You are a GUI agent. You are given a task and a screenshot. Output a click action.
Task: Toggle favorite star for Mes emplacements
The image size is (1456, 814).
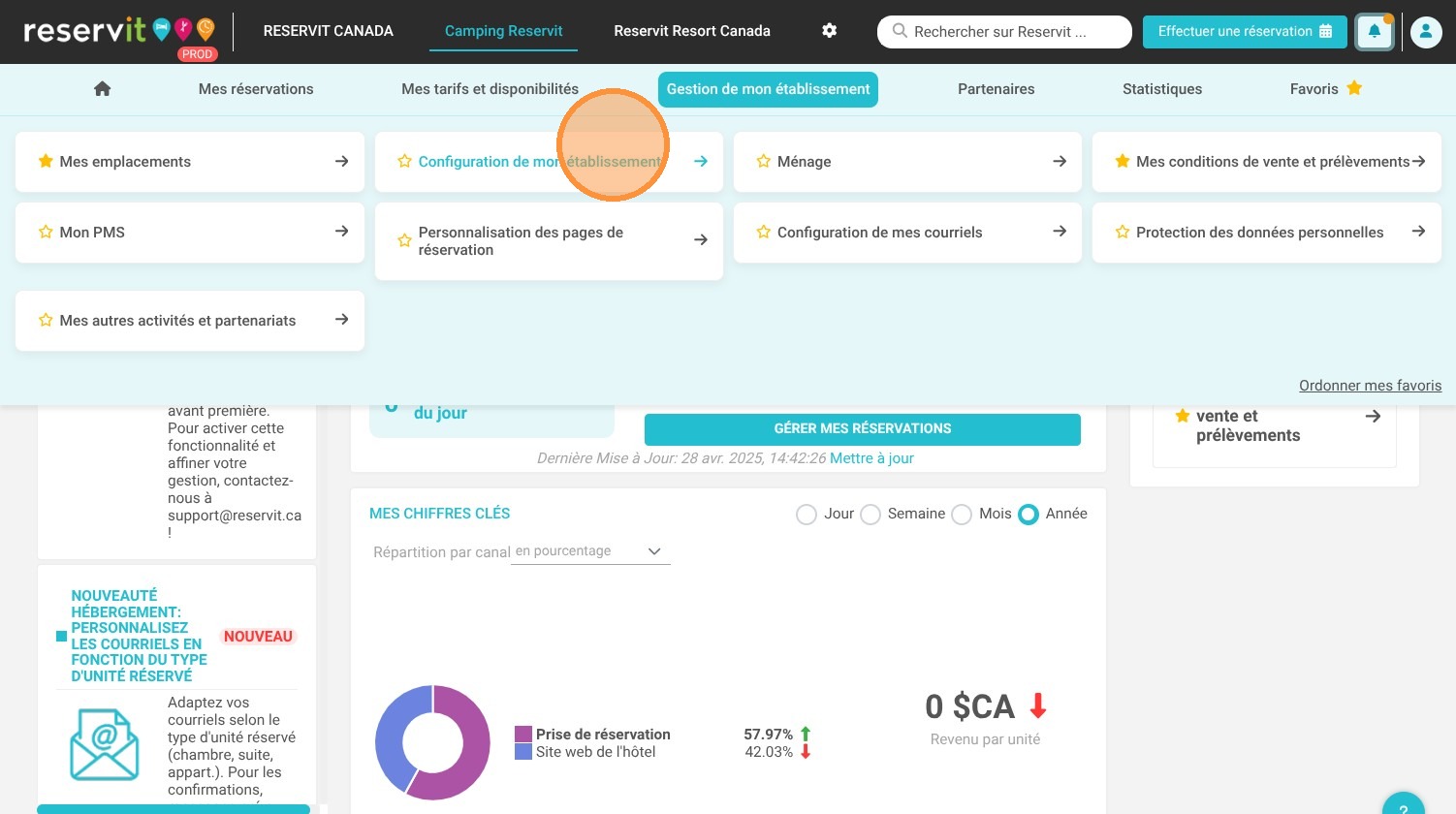(x=46, y=161)
